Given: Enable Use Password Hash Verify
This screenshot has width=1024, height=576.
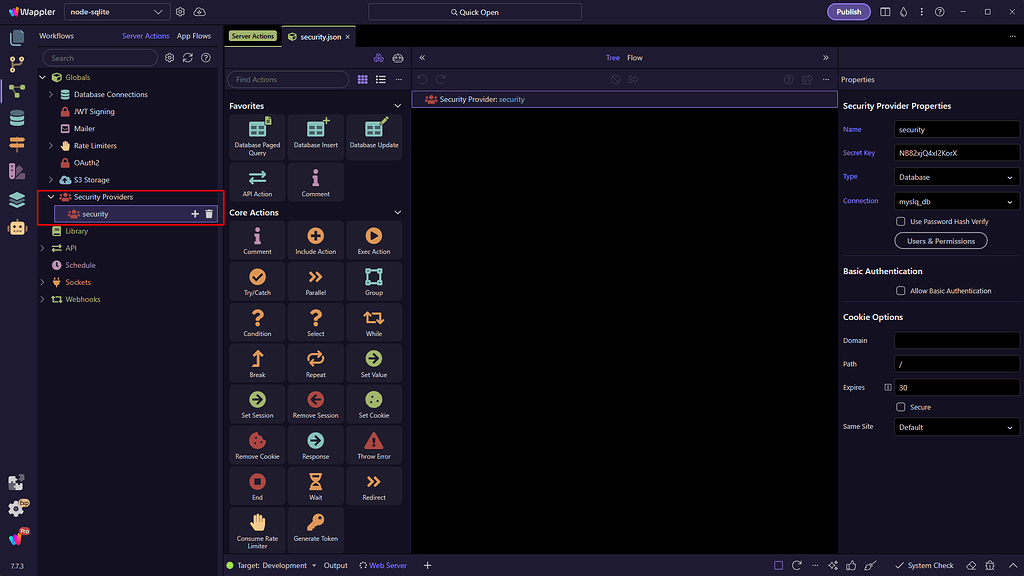Looking at the screenshot, I should pyautogui.click(x=901, y=221).
